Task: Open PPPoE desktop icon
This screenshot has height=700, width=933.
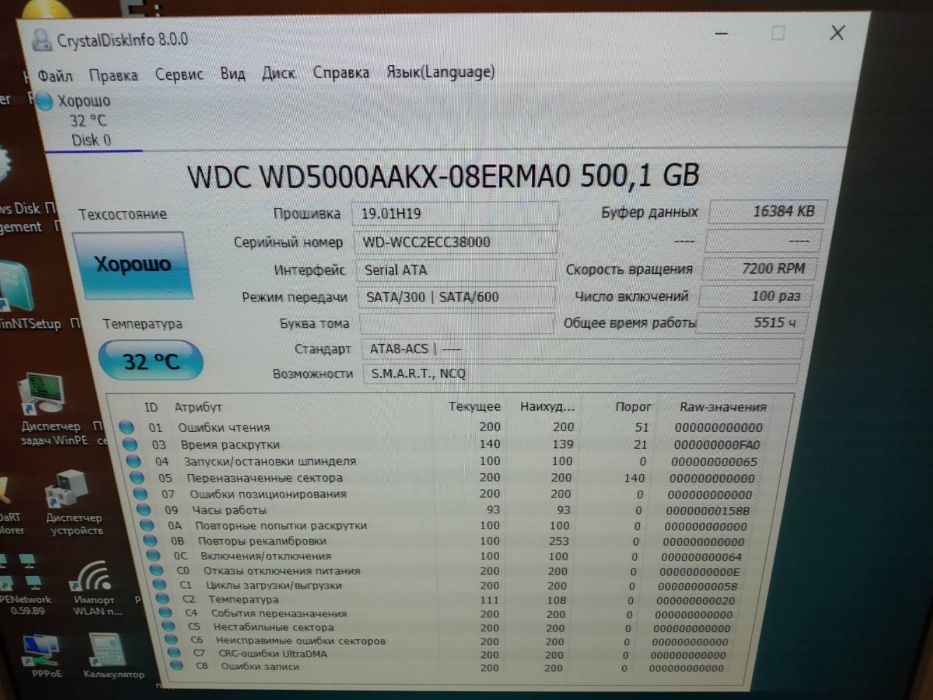Action: 45,656
